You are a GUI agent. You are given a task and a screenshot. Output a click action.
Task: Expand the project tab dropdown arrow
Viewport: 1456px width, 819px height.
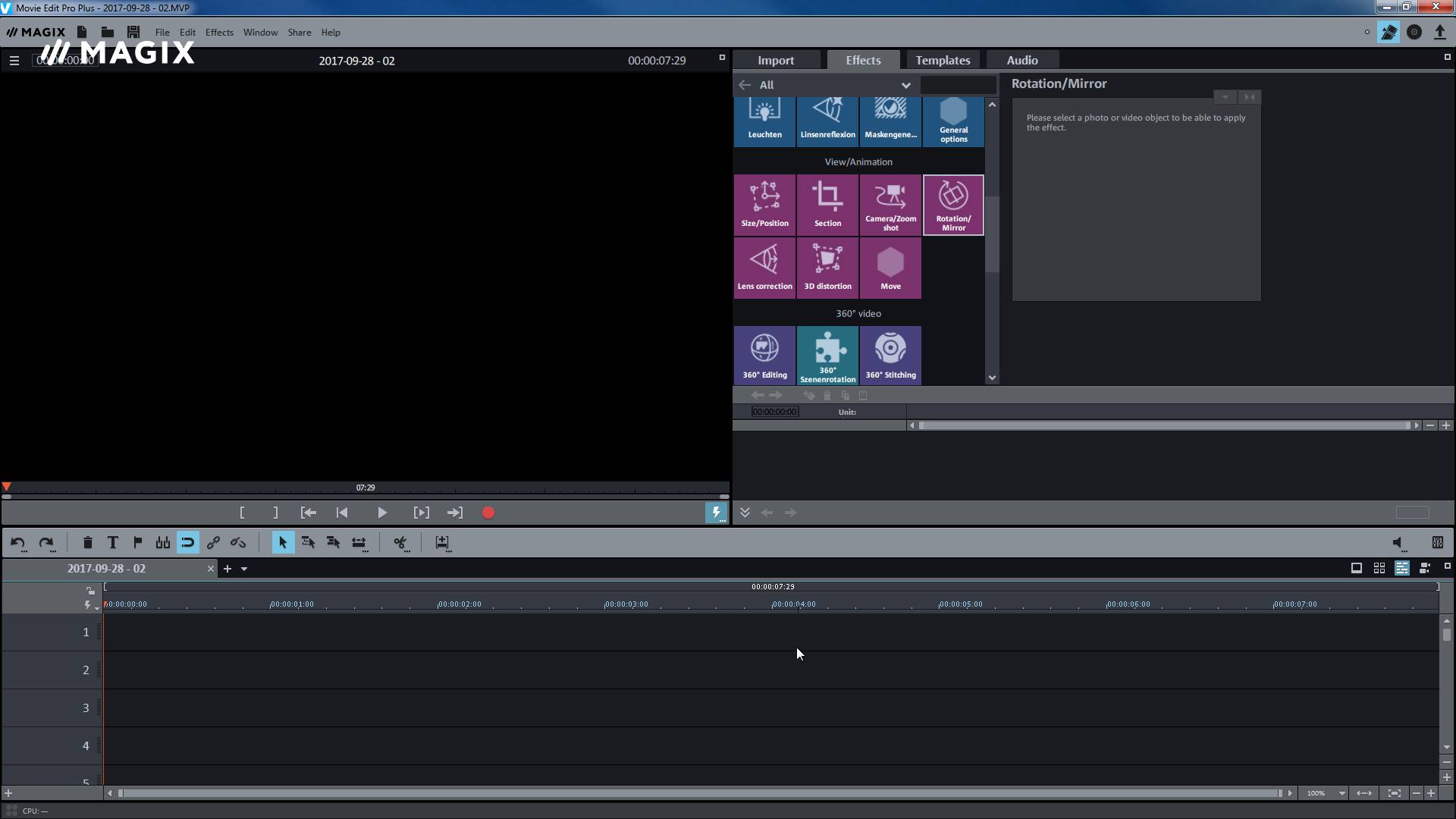pyautogui.click(x=244, y=569)
